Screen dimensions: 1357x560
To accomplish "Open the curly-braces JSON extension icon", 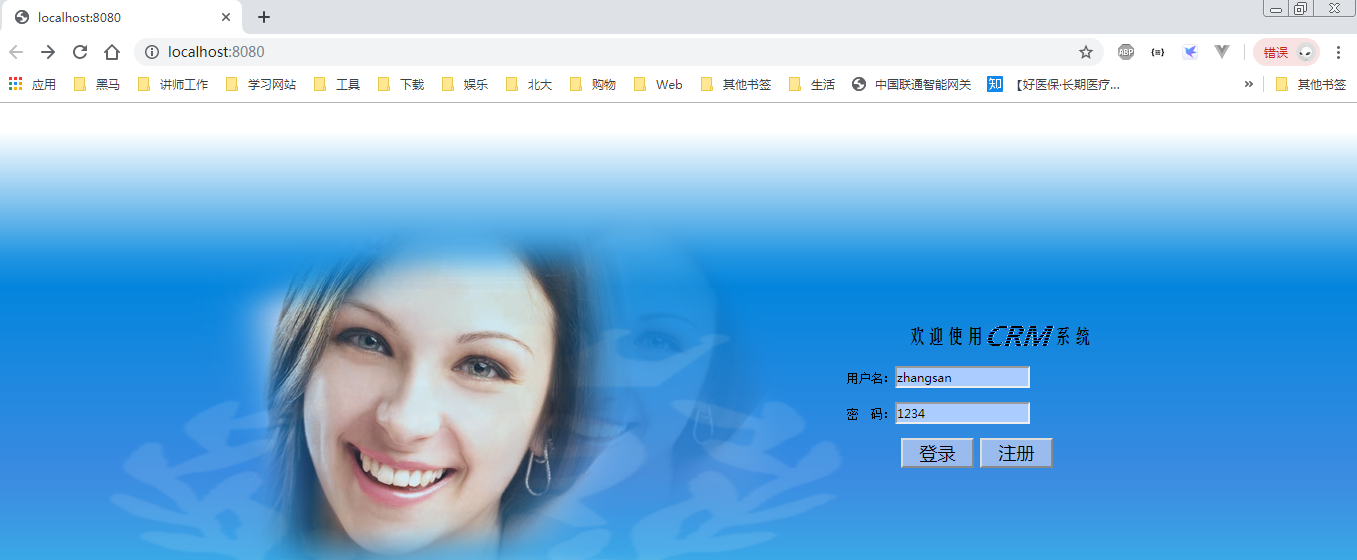I will pos(1158,52).
